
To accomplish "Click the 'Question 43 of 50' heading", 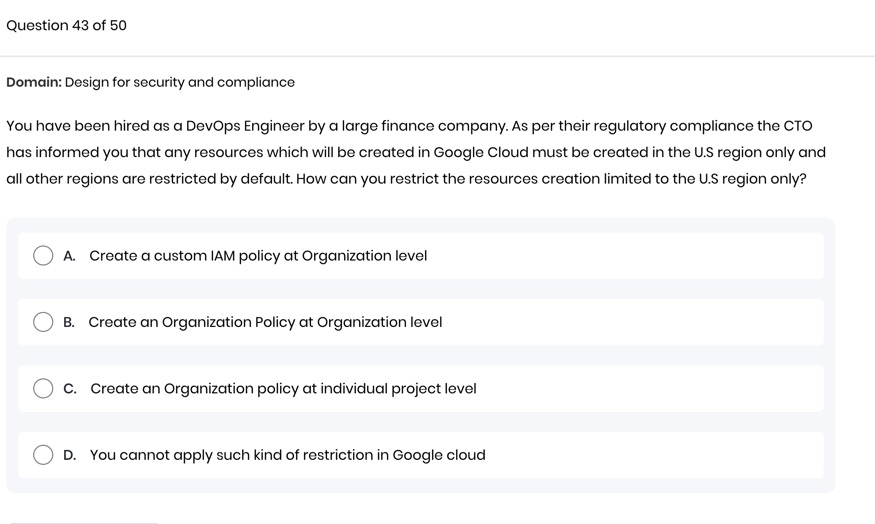I will click(x=67, y=25).
